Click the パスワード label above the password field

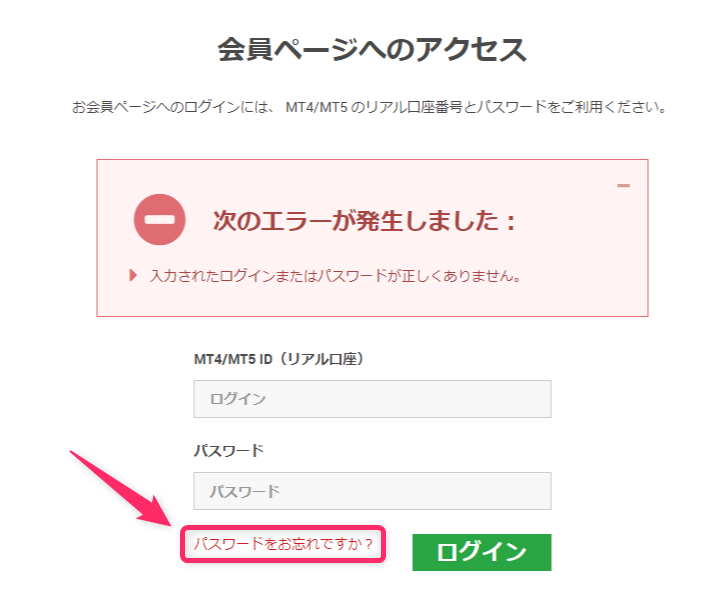(x=229, y=450)
